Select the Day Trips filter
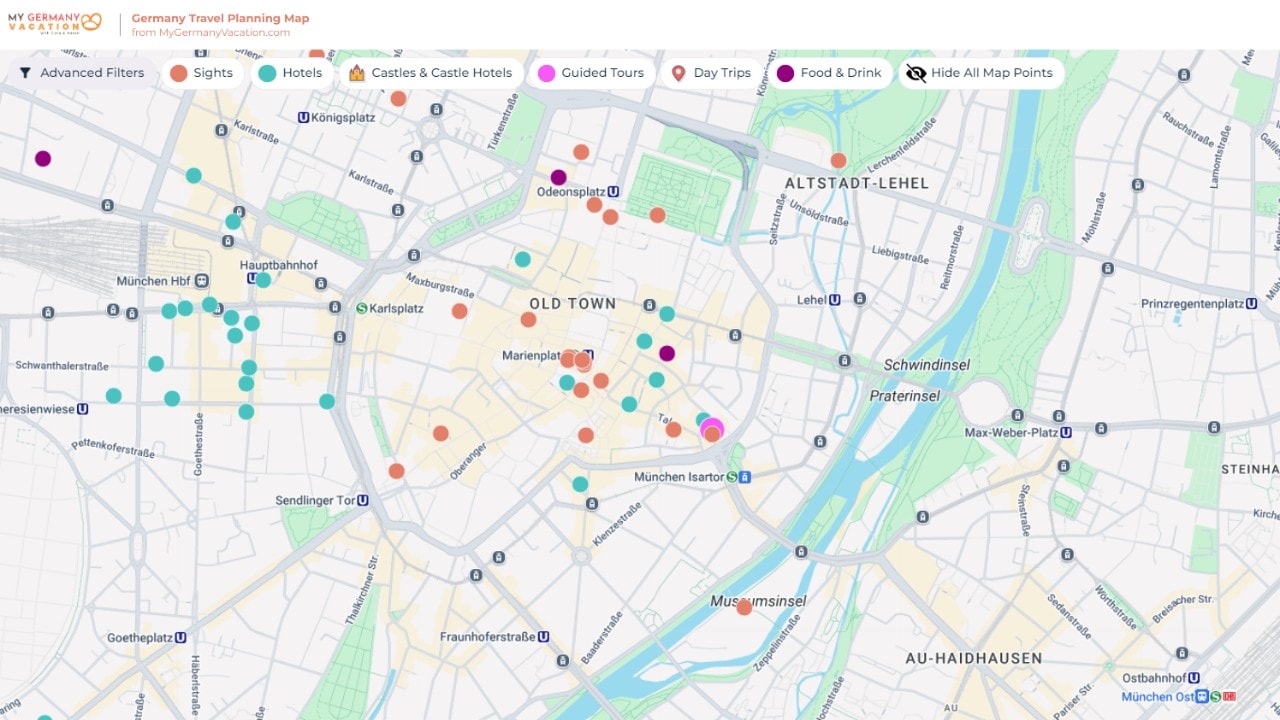The height and width of the screenshot is (720, 1280). [711, 73]
